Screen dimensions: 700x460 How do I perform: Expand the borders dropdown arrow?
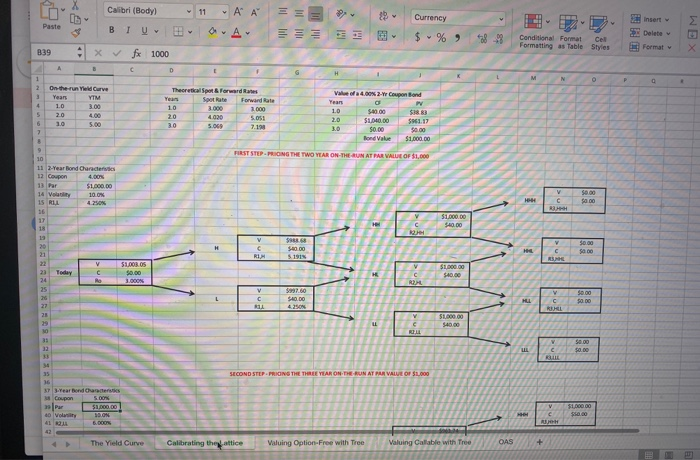pos(190,32)
